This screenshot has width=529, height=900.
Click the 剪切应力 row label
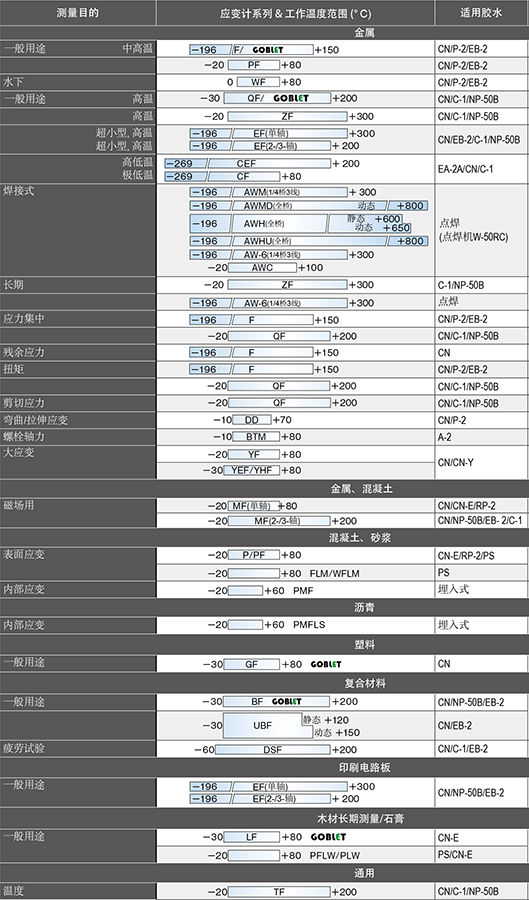pos(24,402)
